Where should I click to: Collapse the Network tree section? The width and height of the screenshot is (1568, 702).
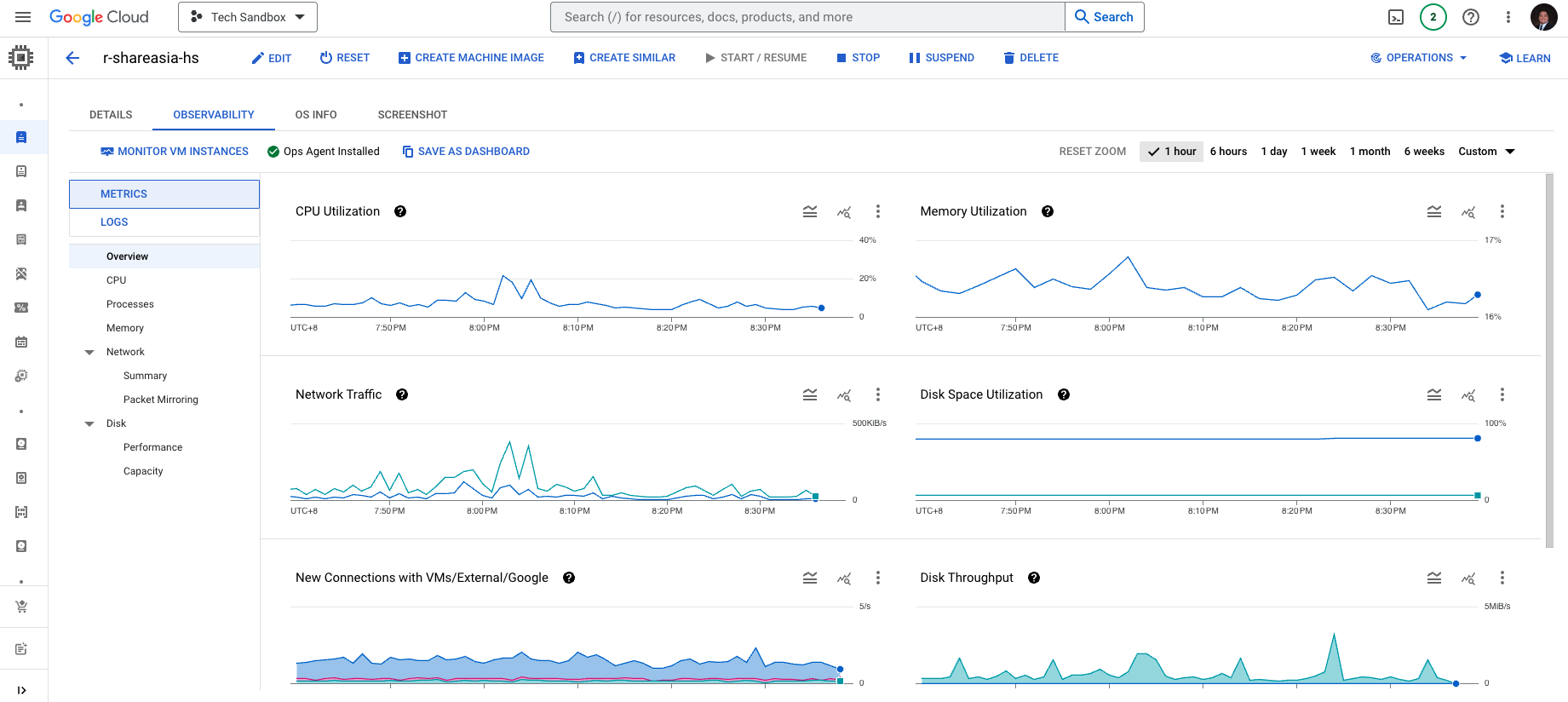coord(89,352)
